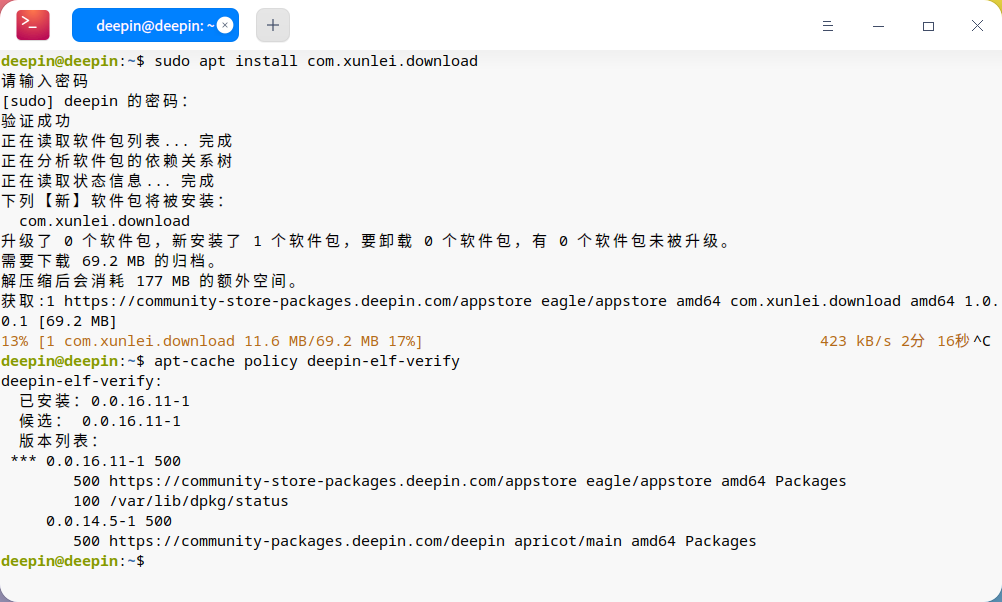The height and width of the screenshot is (602, 1002).
Task: Click the 0.0.14.5-1 500 version entry
Action: click(x=109, y=521)
